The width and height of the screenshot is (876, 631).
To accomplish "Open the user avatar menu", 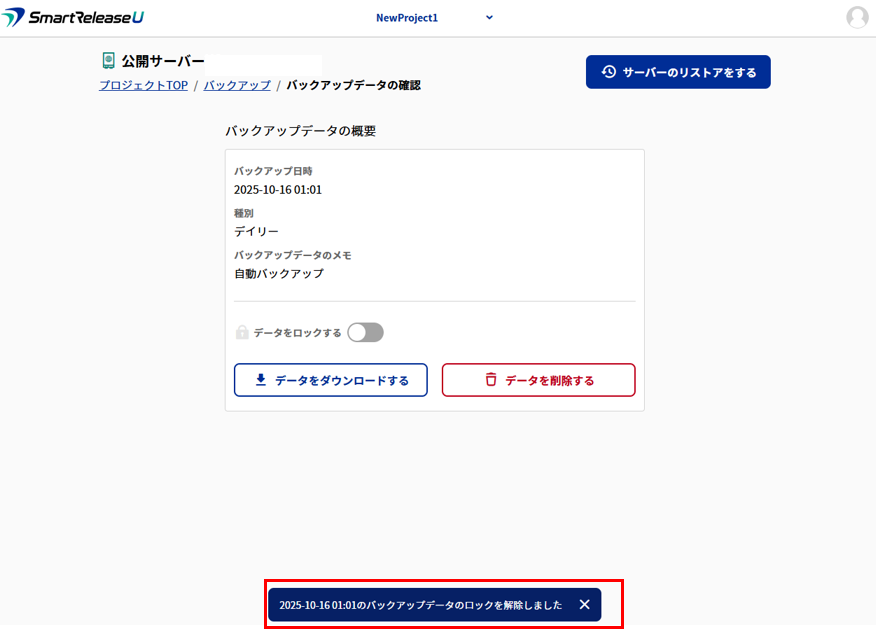I will click(x=857, y=17).
